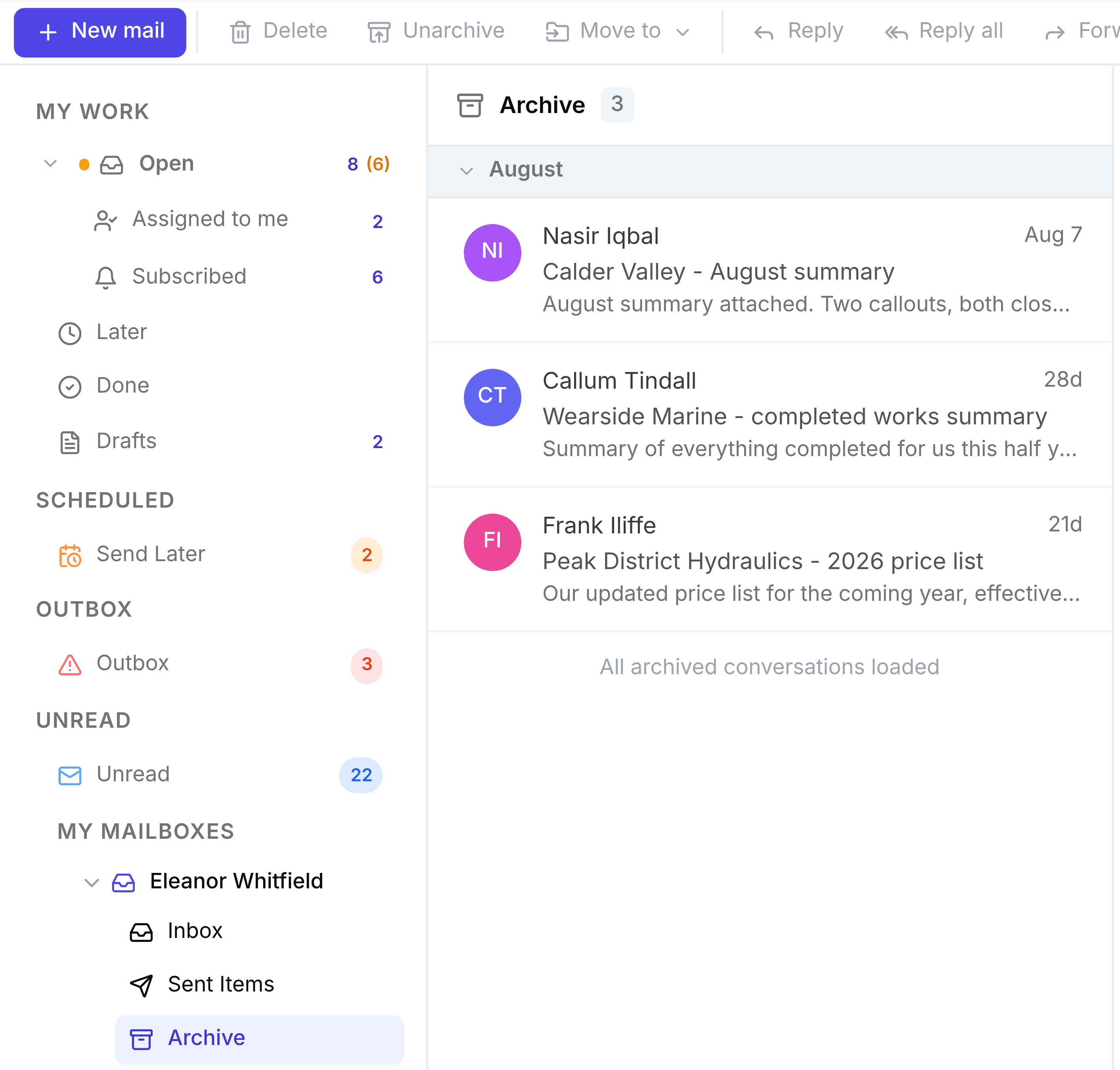
Task: Open the Move to dropdown
Action: pyautogui.click(x=618, y=31)
